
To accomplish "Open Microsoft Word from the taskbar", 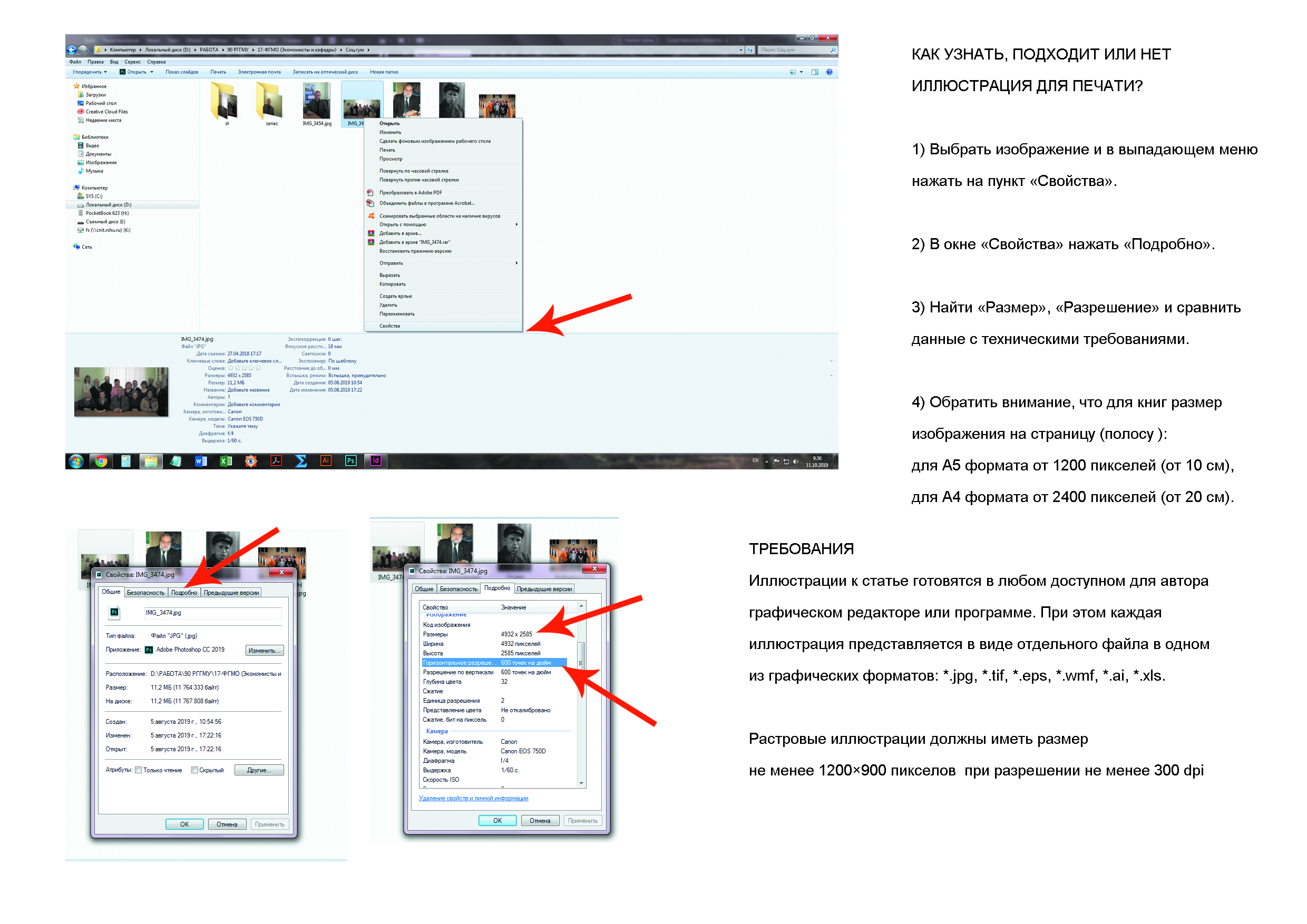I will coord(200,461).
